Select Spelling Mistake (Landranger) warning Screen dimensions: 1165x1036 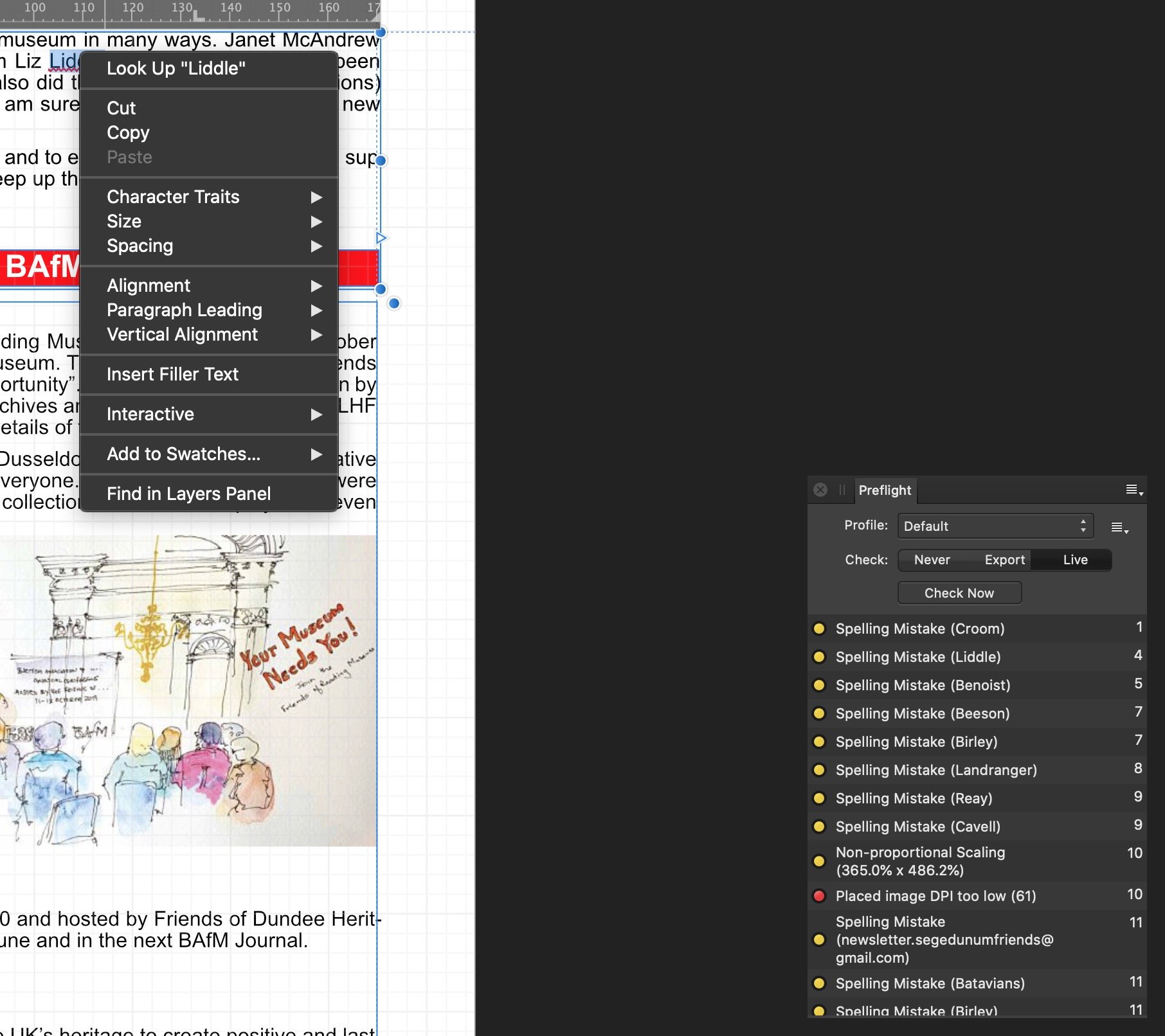977,770
